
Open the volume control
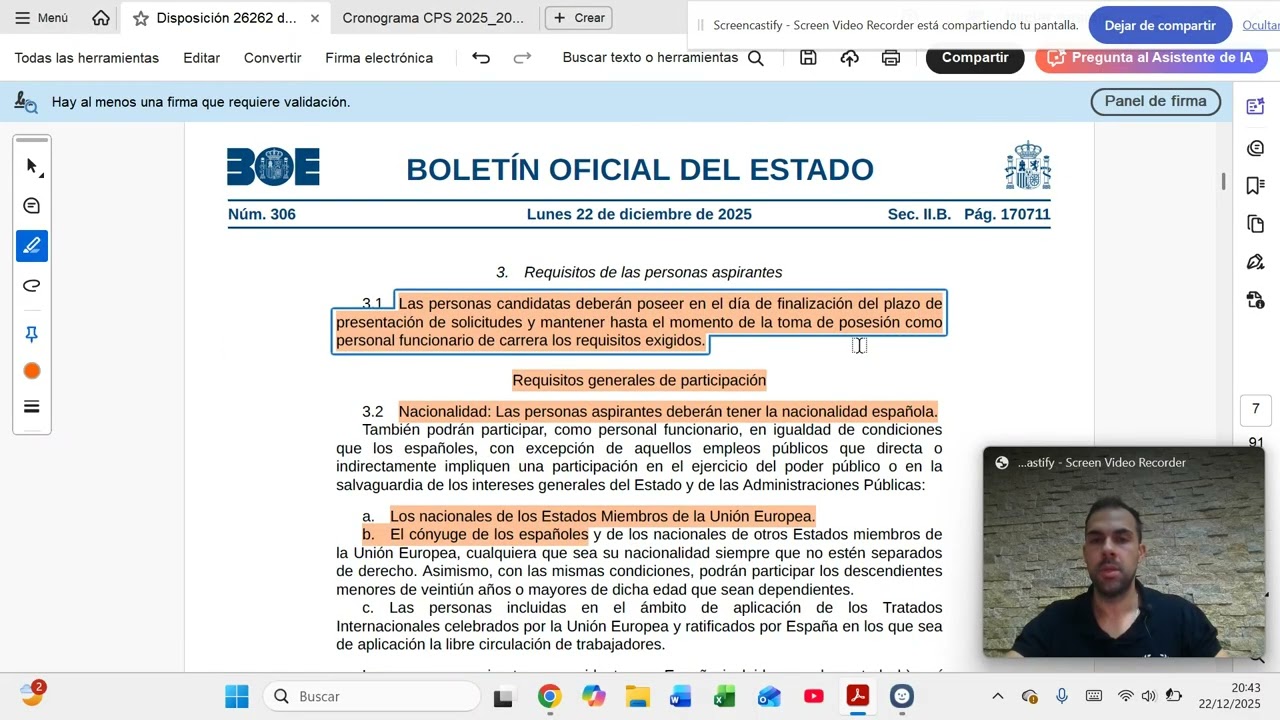pyautogui.click(x=1148, y=696)
